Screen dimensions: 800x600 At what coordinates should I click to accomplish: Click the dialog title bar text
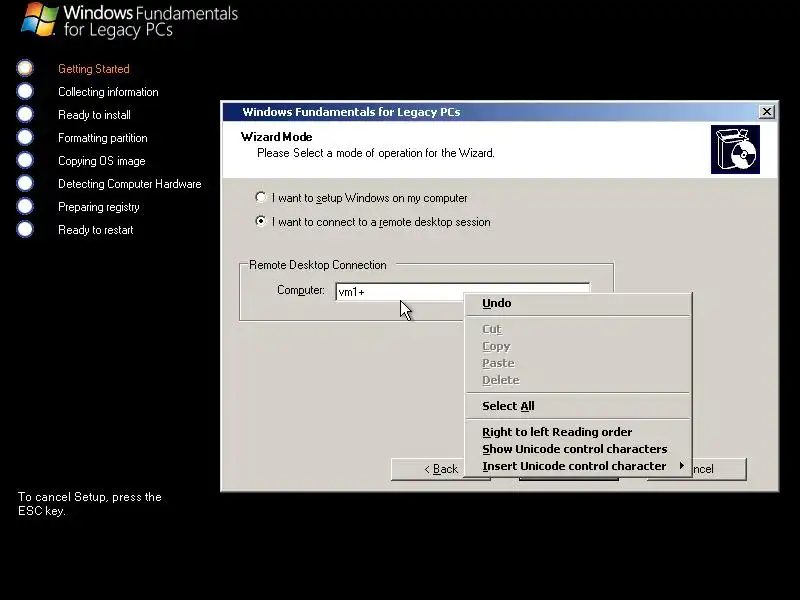[351, 112]
